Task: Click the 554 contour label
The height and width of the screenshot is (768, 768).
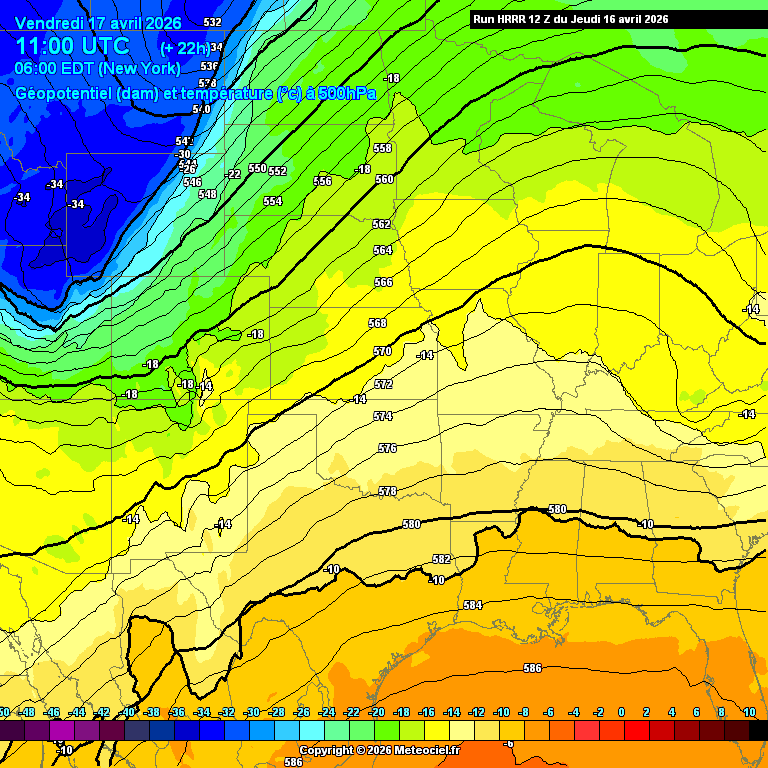Action: click(x=272, y=201)
